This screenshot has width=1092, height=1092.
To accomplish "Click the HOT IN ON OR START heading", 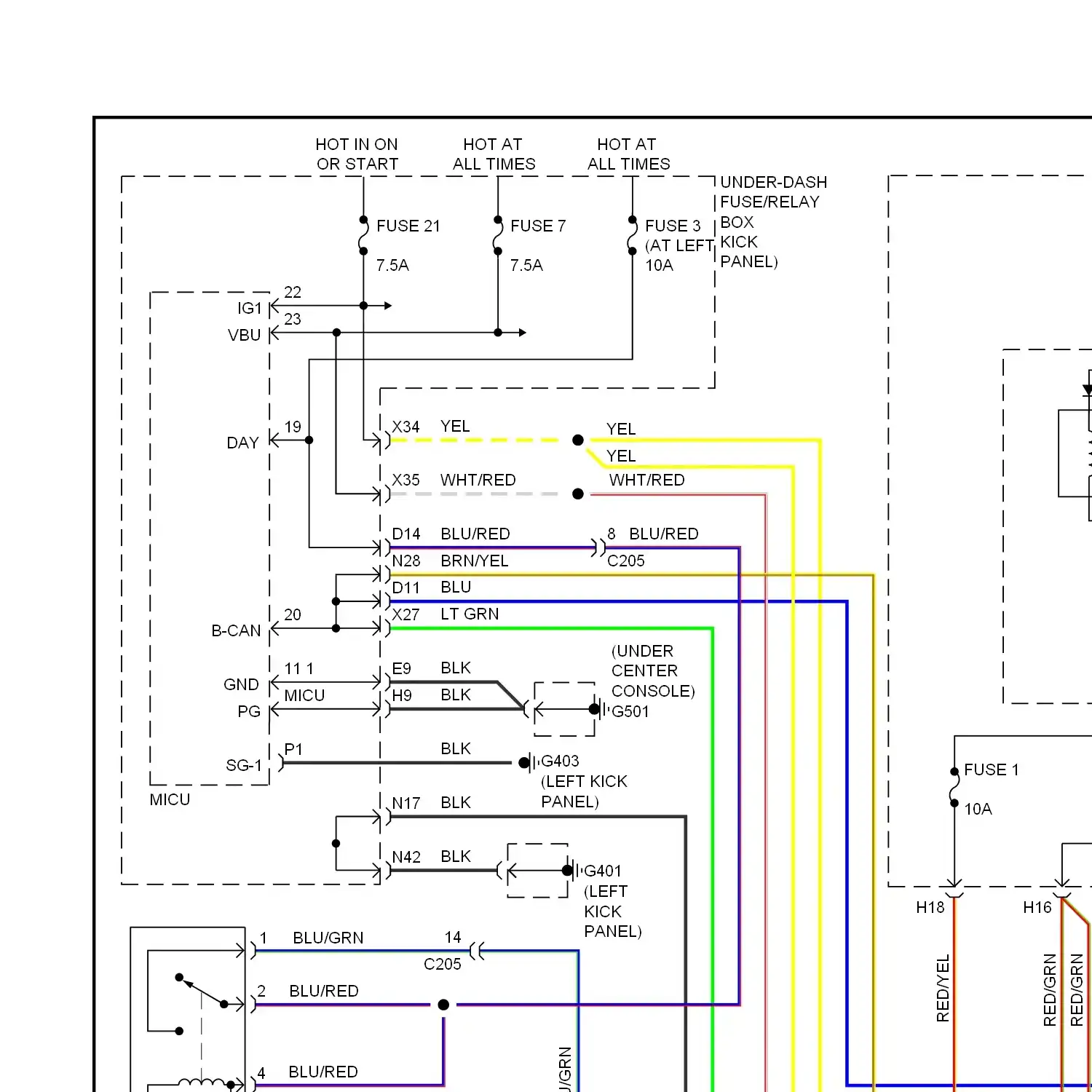I will [x=357, y=154].
